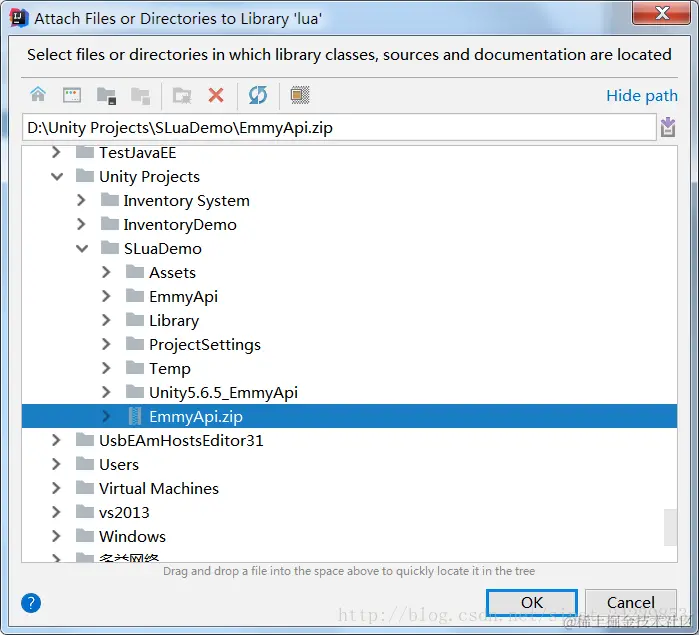
Task: Select the ProjectSettings folder name
Action: (x=205, y=345)
